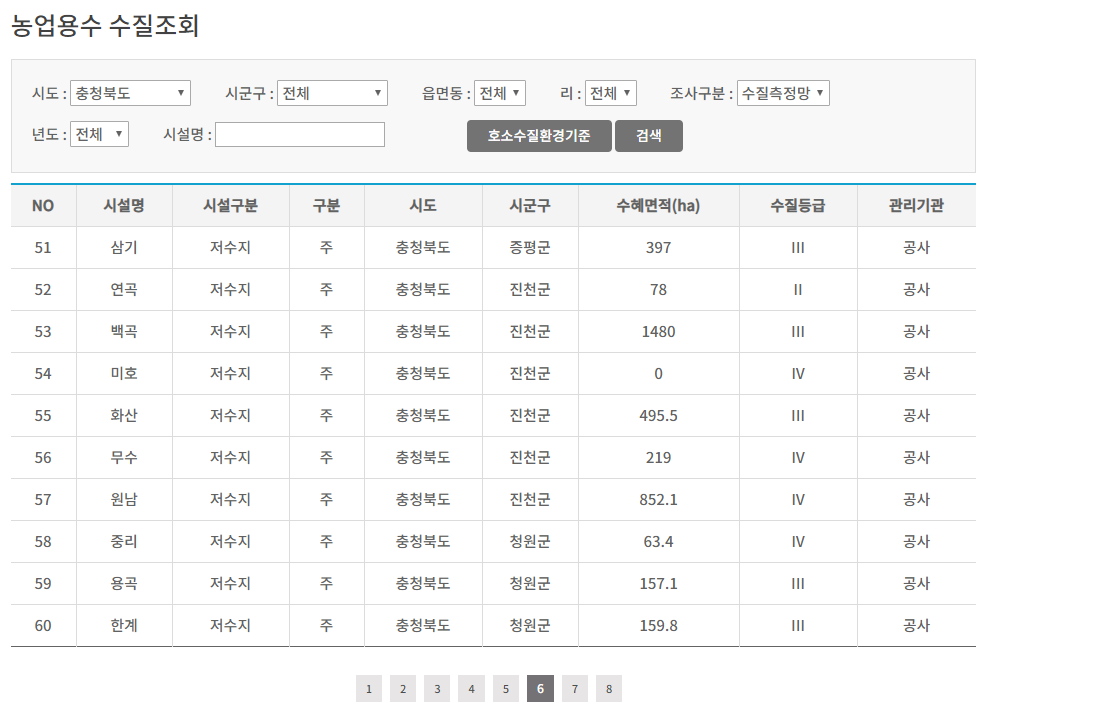This screenshot has height=715, width=1093.
Task: Click area value 1480
Action: coord(658,332)
